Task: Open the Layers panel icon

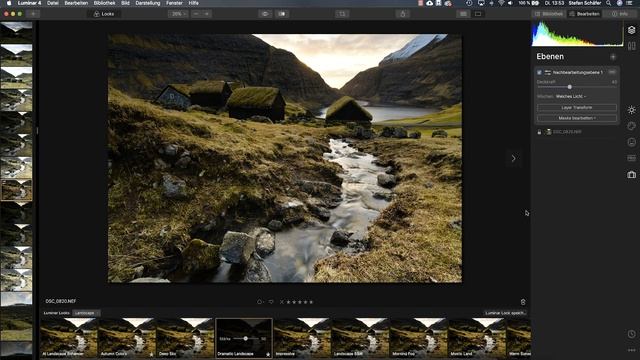Action: (x=631, y=30)
